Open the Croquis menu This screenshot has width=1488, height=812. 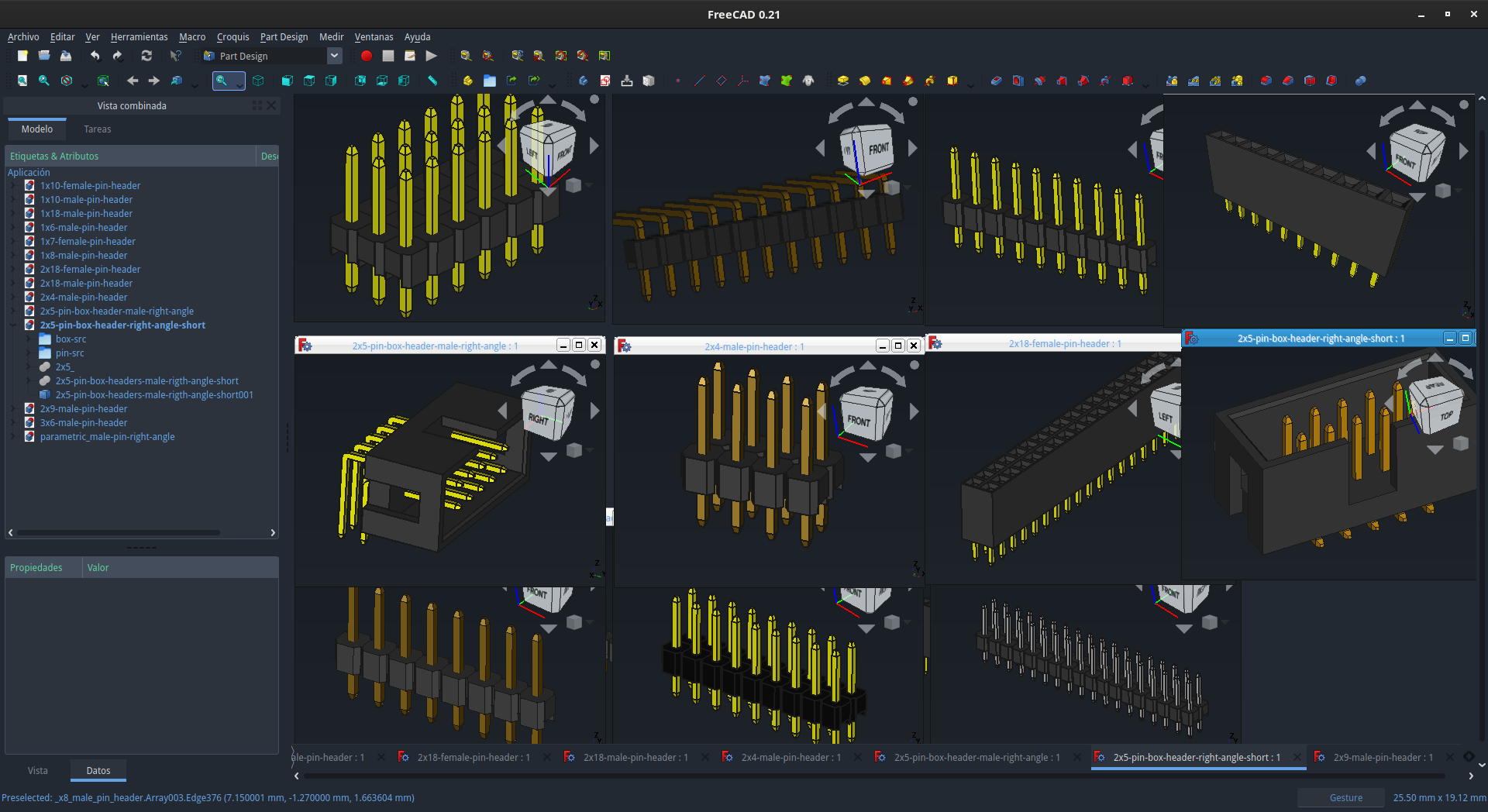coord(232,36)
